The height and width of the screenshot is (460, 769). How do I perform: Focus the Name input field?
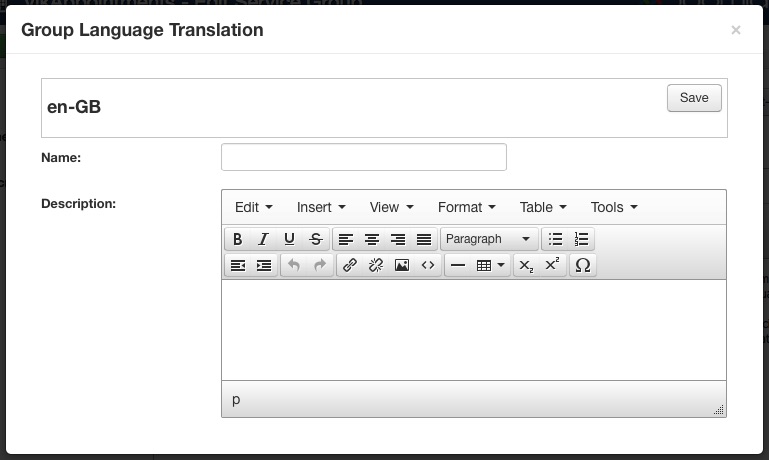point(364,157)
